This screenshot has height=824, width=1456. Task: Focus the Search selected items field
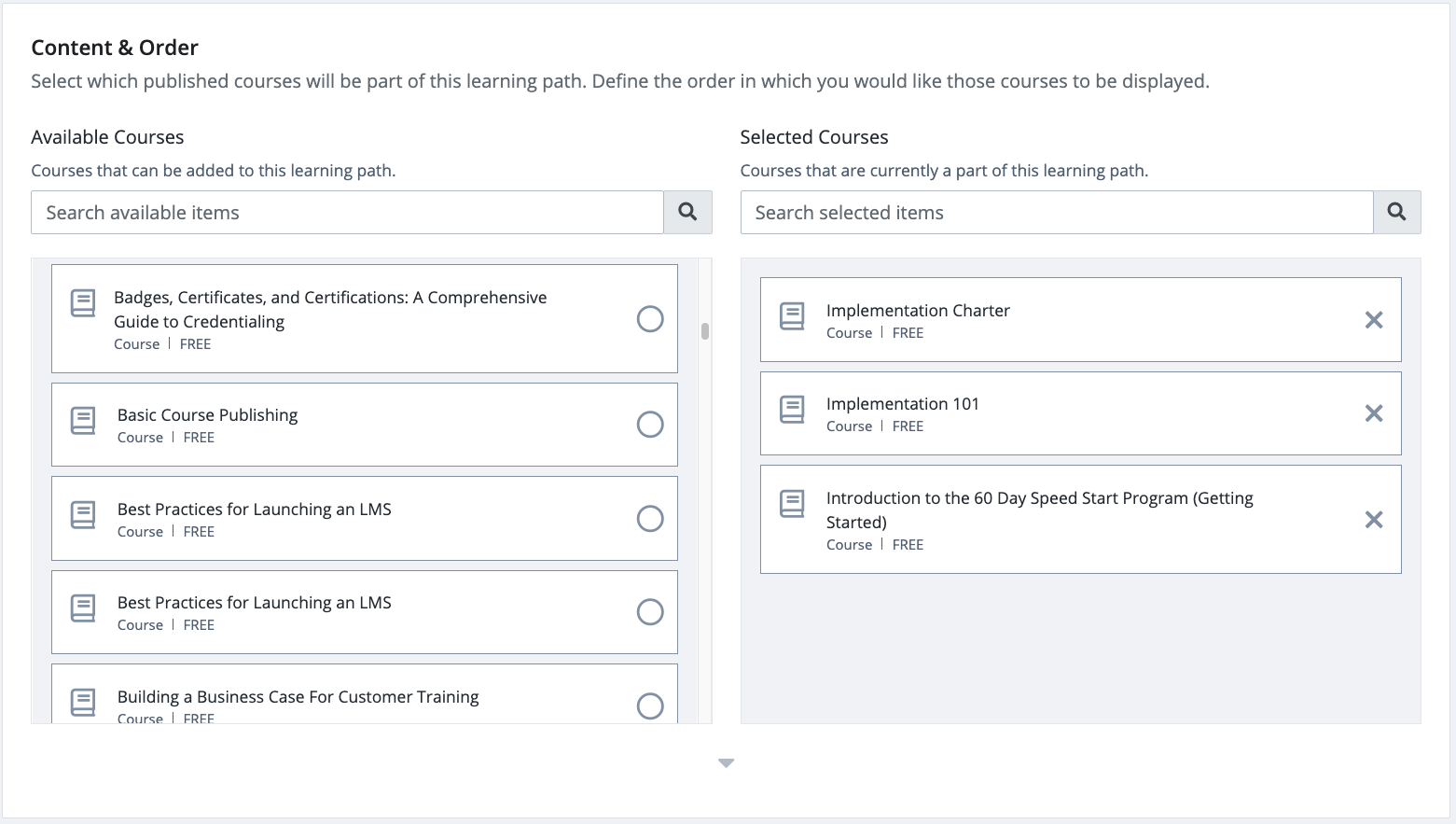(1057, 213)
